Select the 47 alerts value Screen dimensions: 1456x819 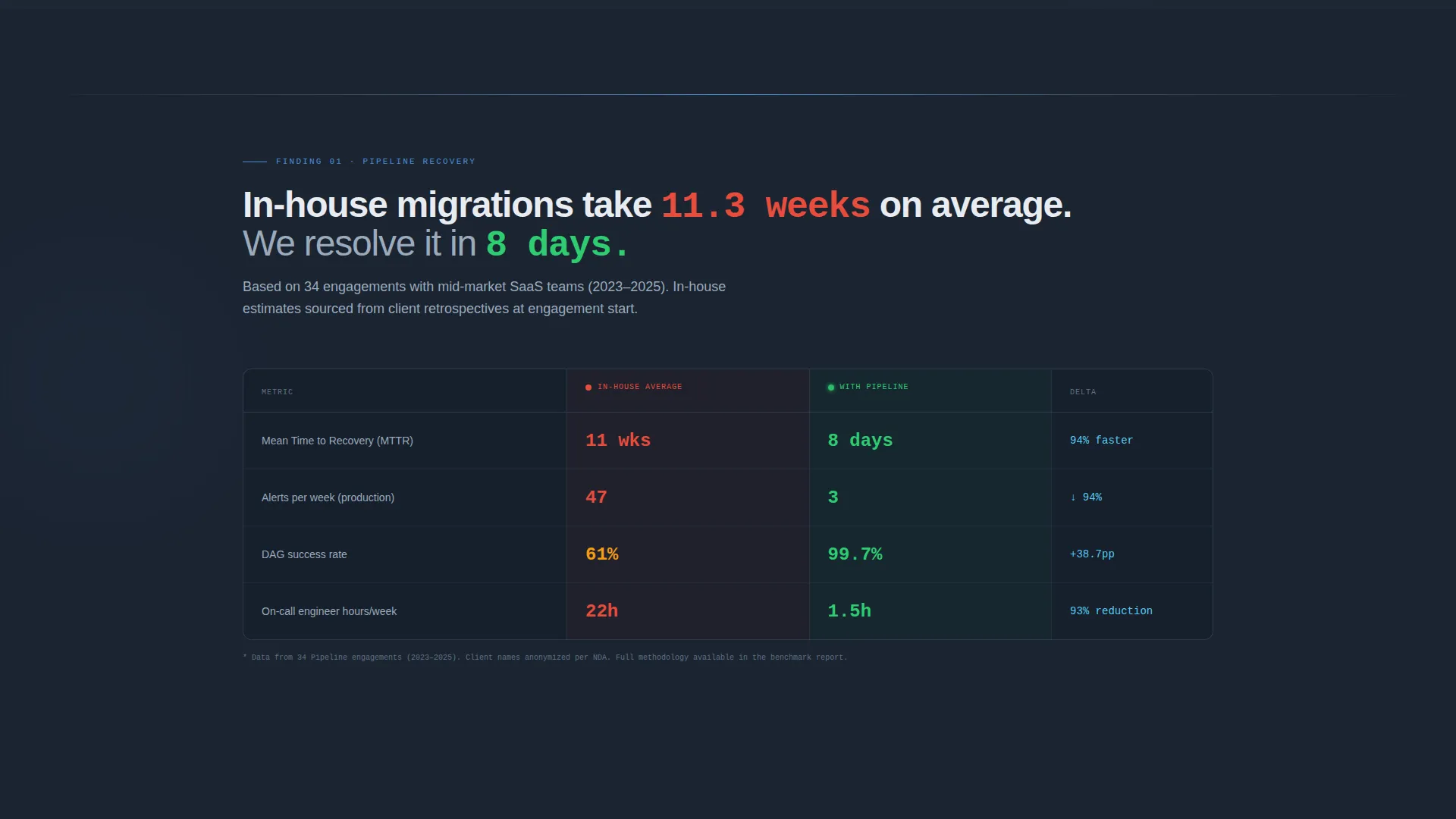point(596,497)
